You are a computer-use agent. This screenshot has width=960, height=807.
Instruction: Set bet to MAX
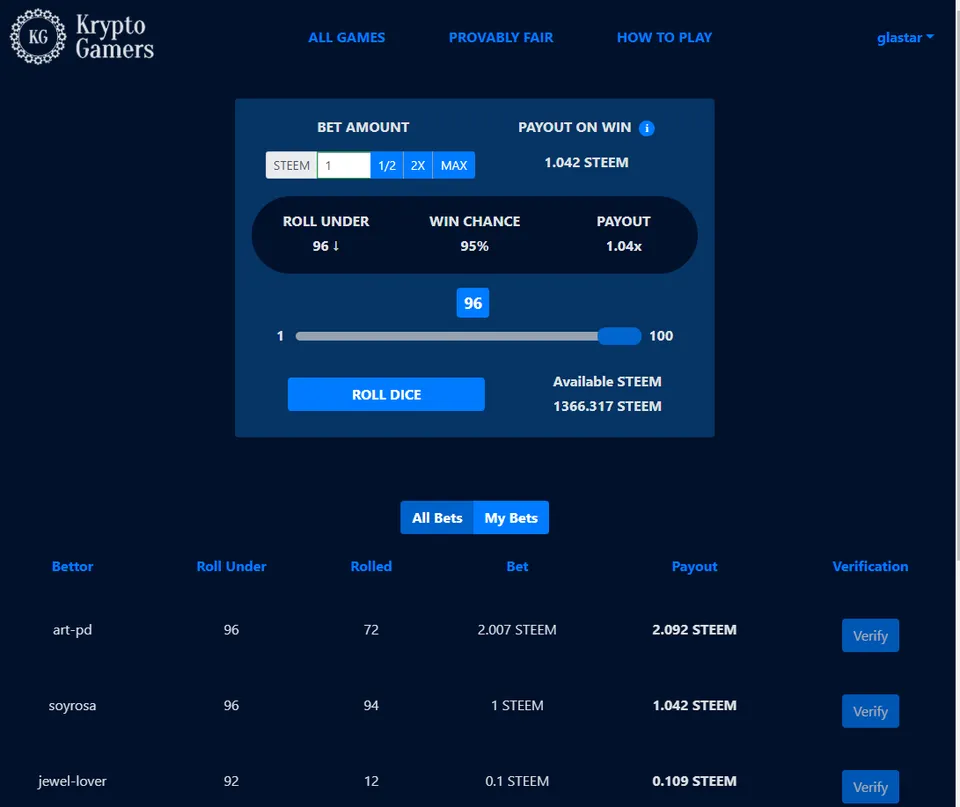point(454,165)
